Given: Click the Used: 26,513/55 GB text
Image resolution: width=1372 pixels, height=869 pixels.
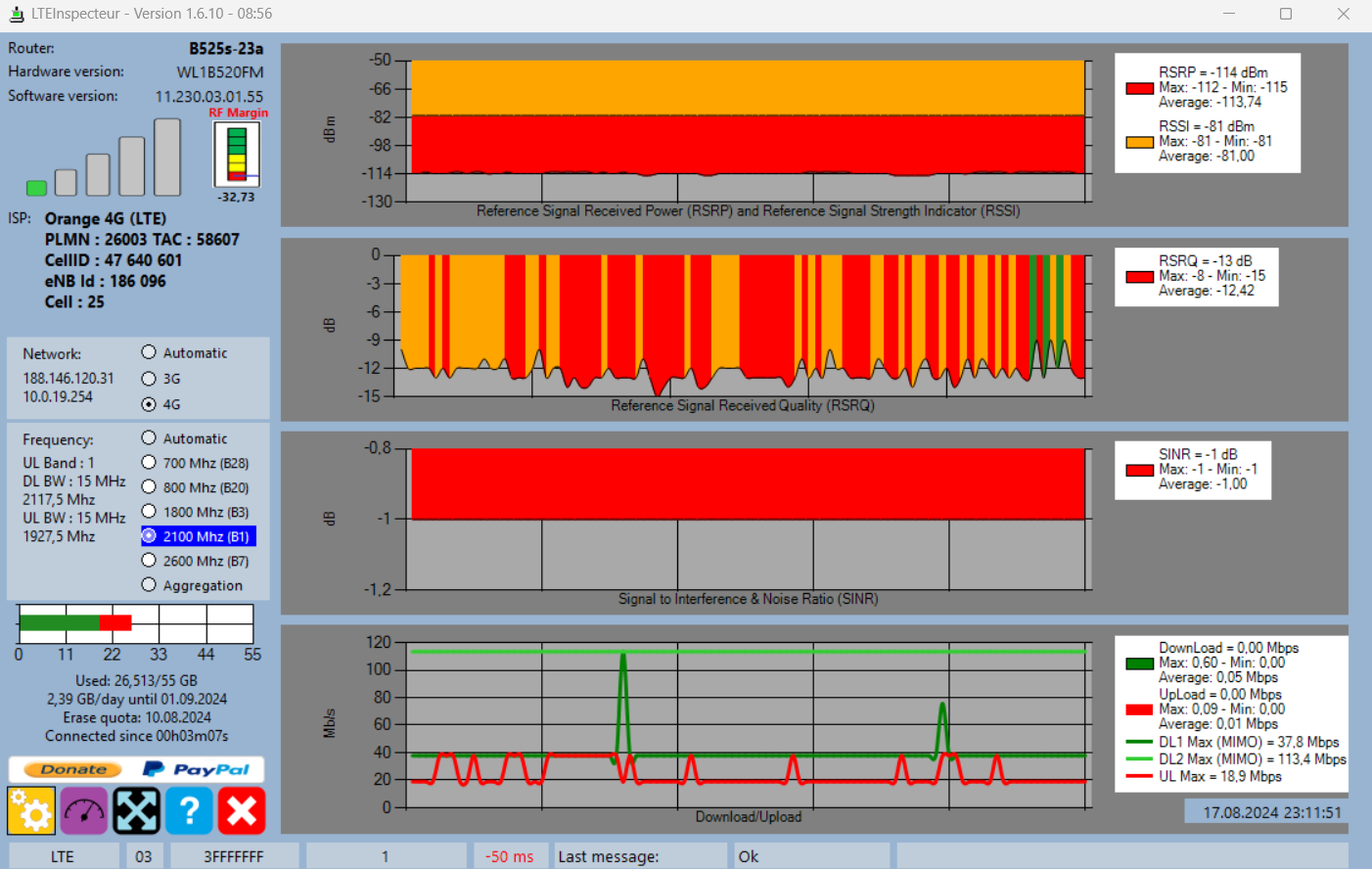Looking at the screenshot, I should [x=136, y=680].
